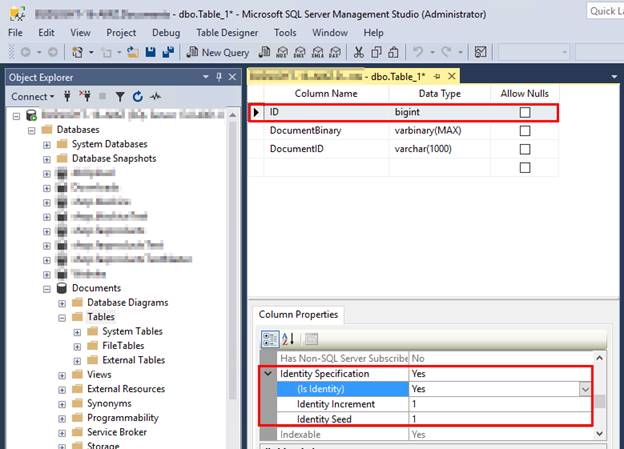Click the Column Properties scroll down arrow

click(x=599, y=434)
